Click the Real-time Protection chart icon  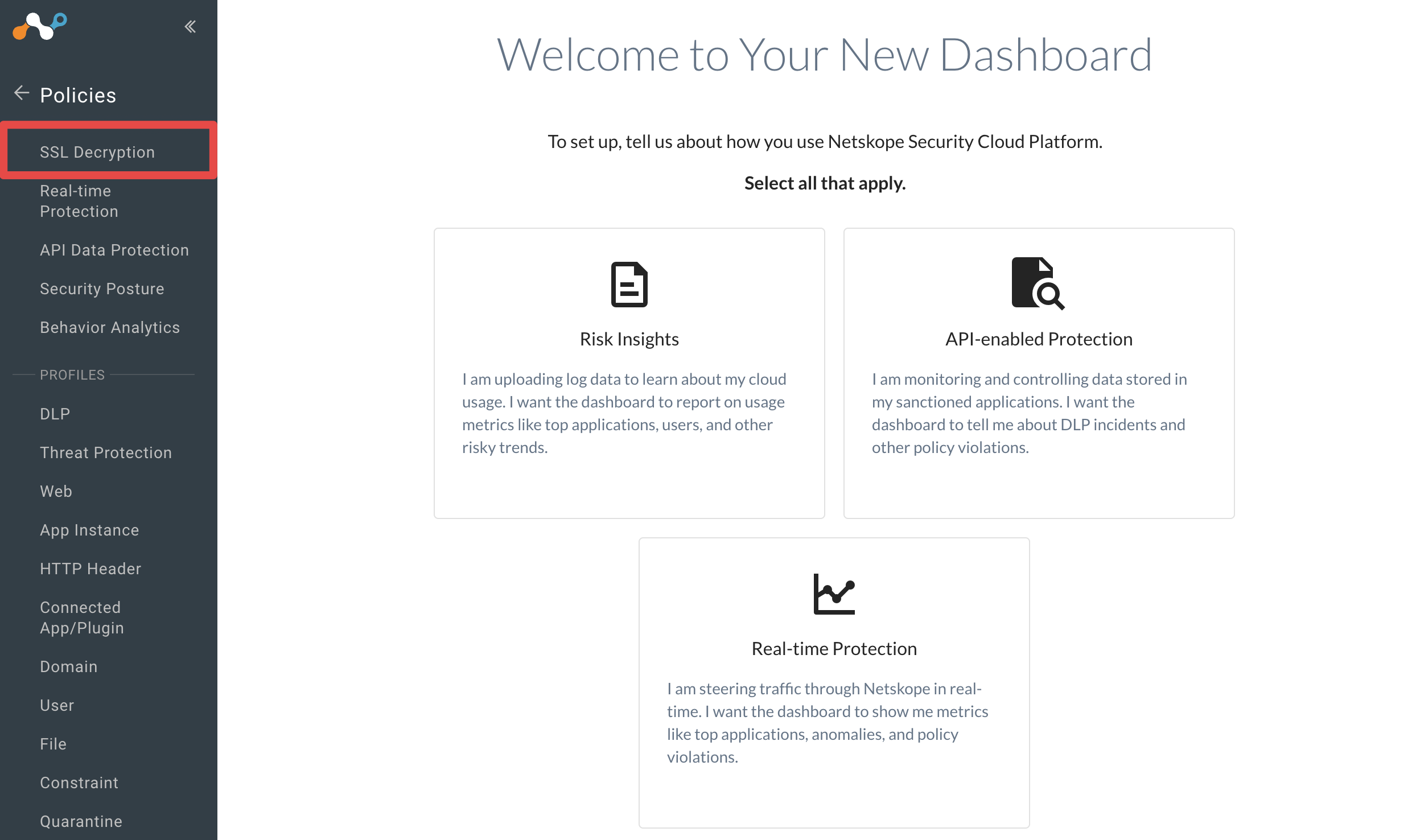pyautogui.click(x=834, y=594)
